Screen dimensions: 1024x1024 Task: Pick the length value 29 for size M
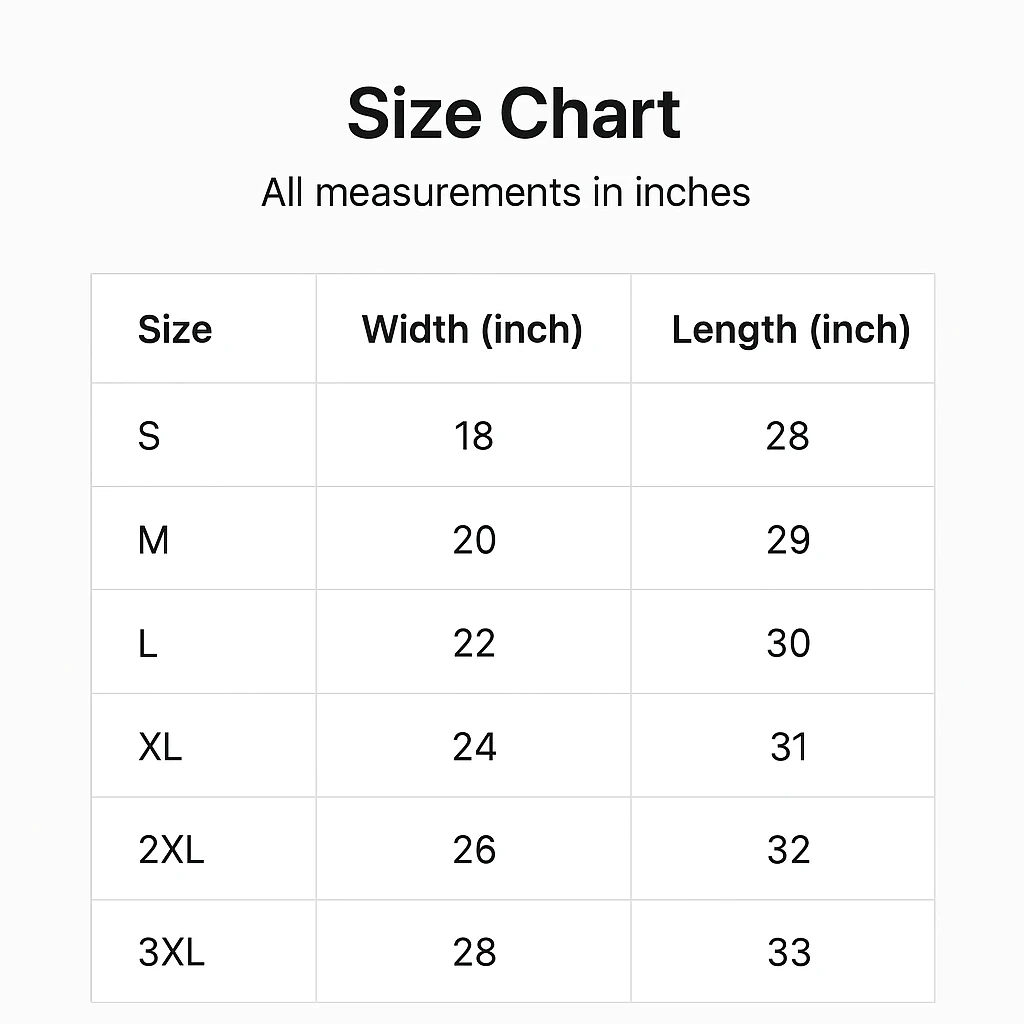(x=788, y=540)
